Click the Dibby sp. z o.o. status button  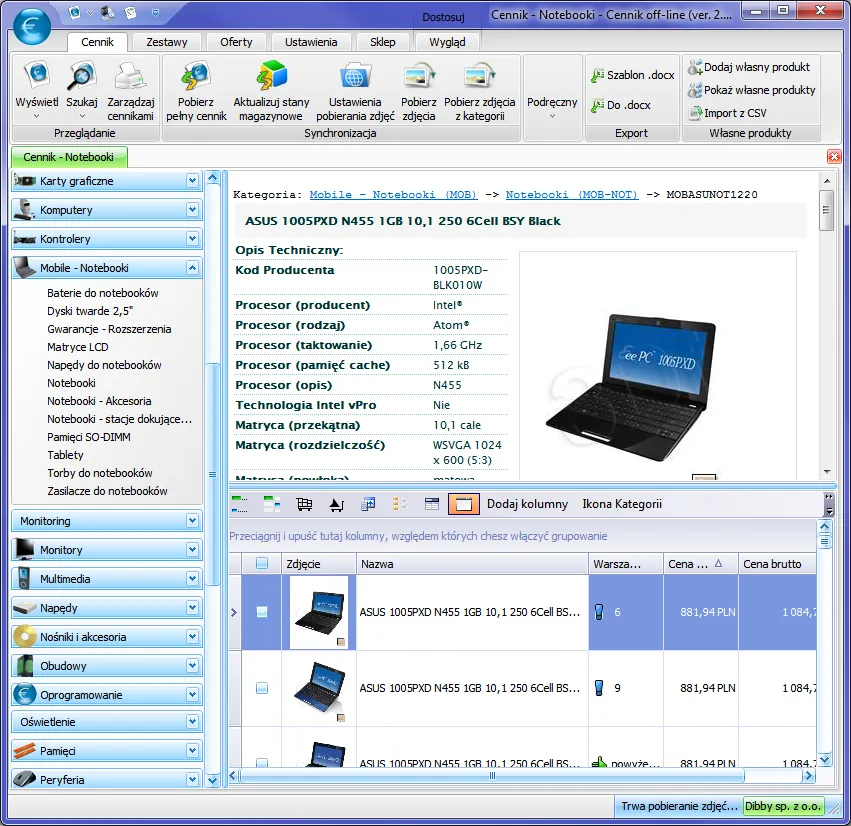click(x=783, y=806)
